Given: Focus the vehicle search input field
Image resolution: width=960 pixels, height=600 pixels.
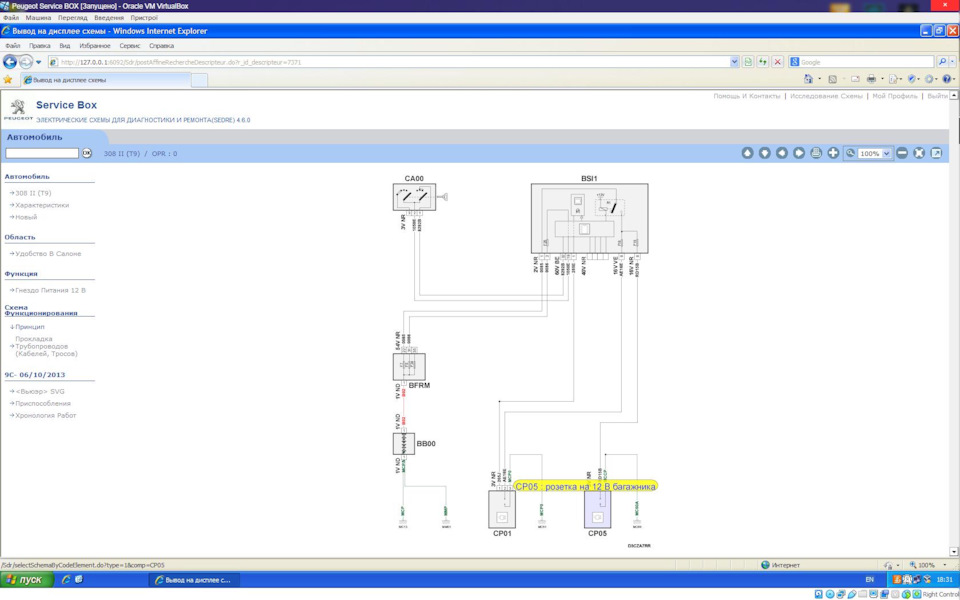Looking at the screenshot, I should pos(42,153).
